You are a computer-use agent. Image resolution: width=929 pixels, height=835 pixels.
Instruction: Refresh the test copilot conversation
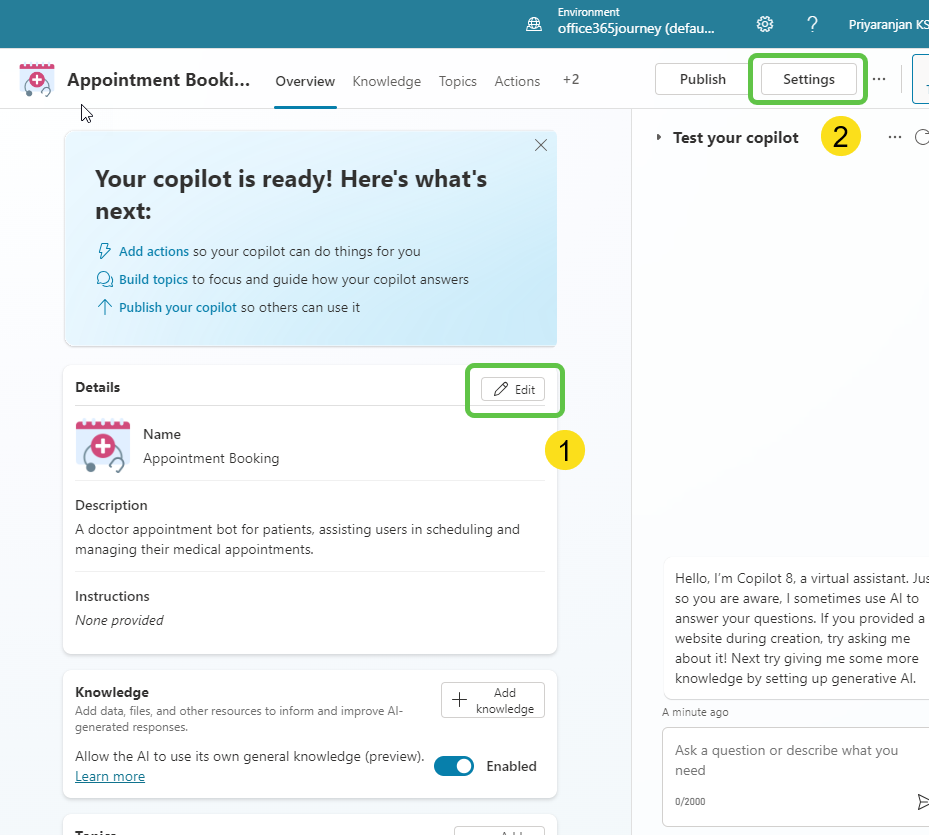tap(922, 137)
